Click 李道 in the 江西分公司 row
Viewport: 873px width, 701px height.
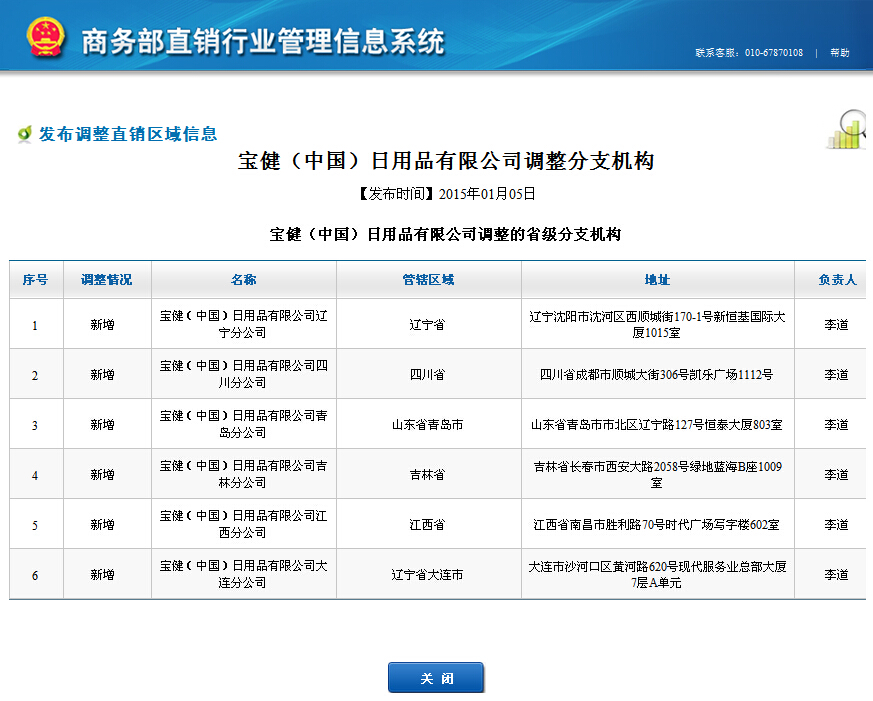836,525
